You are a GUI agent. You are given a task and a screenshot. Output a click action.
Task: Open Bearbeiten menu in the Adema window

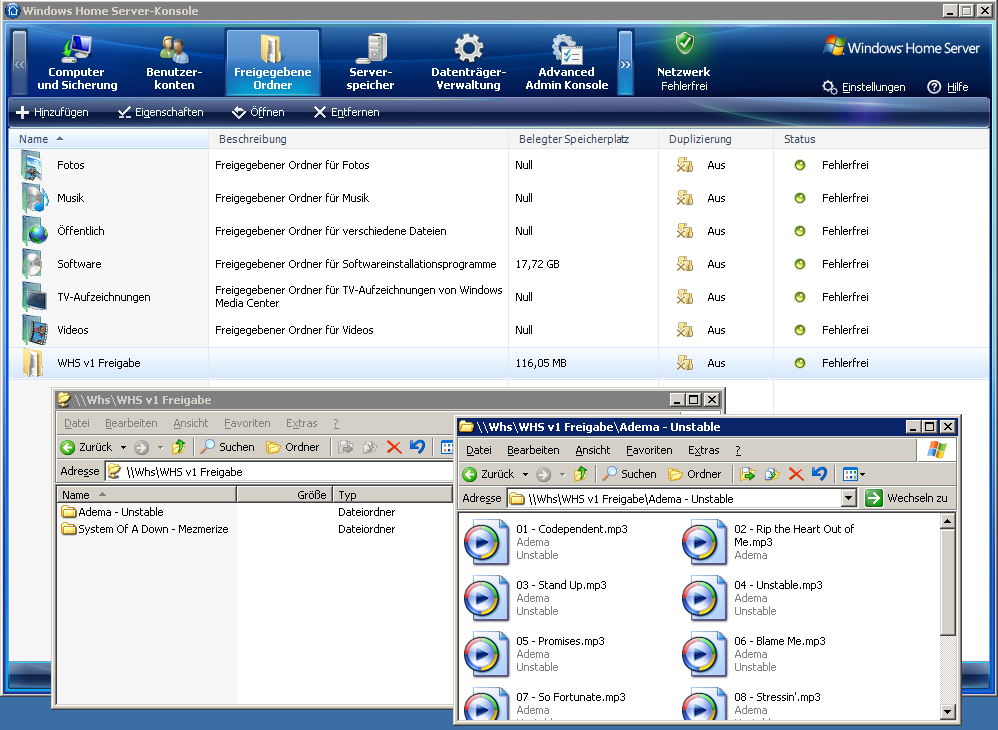(x=533, y=450)
